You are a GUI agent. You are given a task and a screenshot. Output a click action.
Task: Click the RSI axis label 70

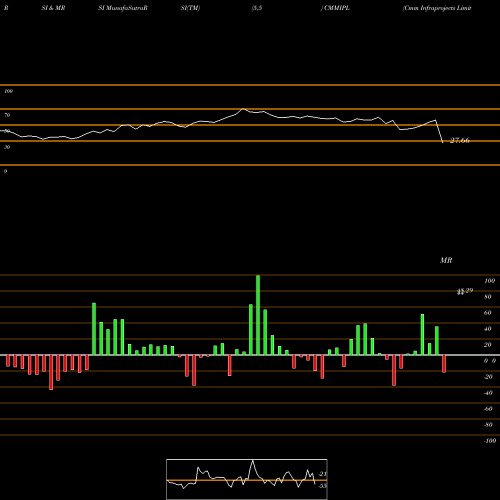(x=7, y=115)
